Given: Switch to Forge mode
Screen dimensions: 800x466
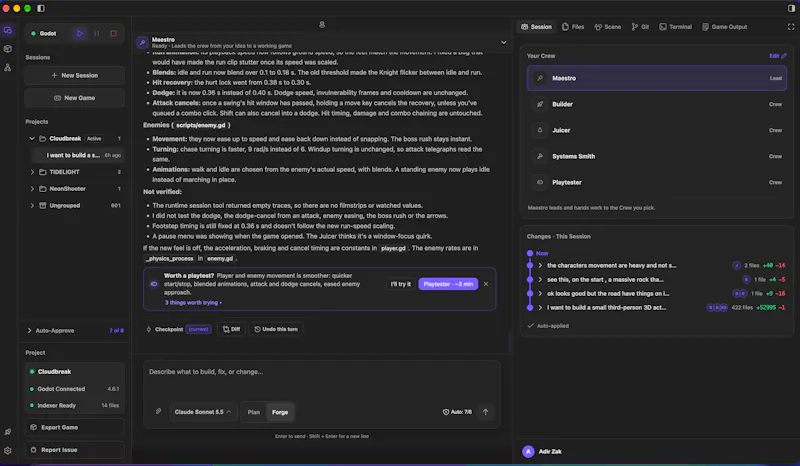Looking at the screenshot, I should coord(280,412).
